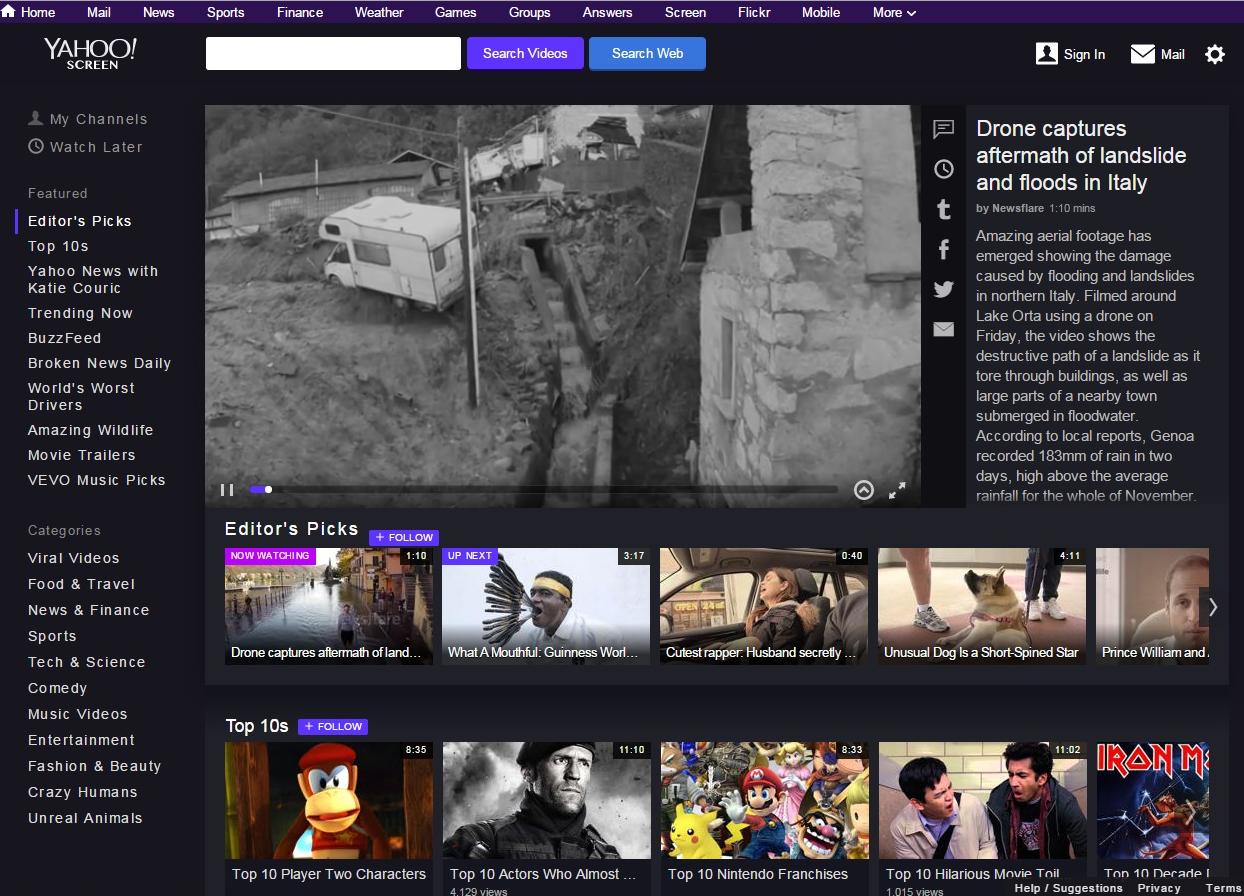Click the Watch Later clock icon beside video
Image resolution: width=1244 pixels, height=896 pixels.
pyautogui.click(x=943, y=169)
